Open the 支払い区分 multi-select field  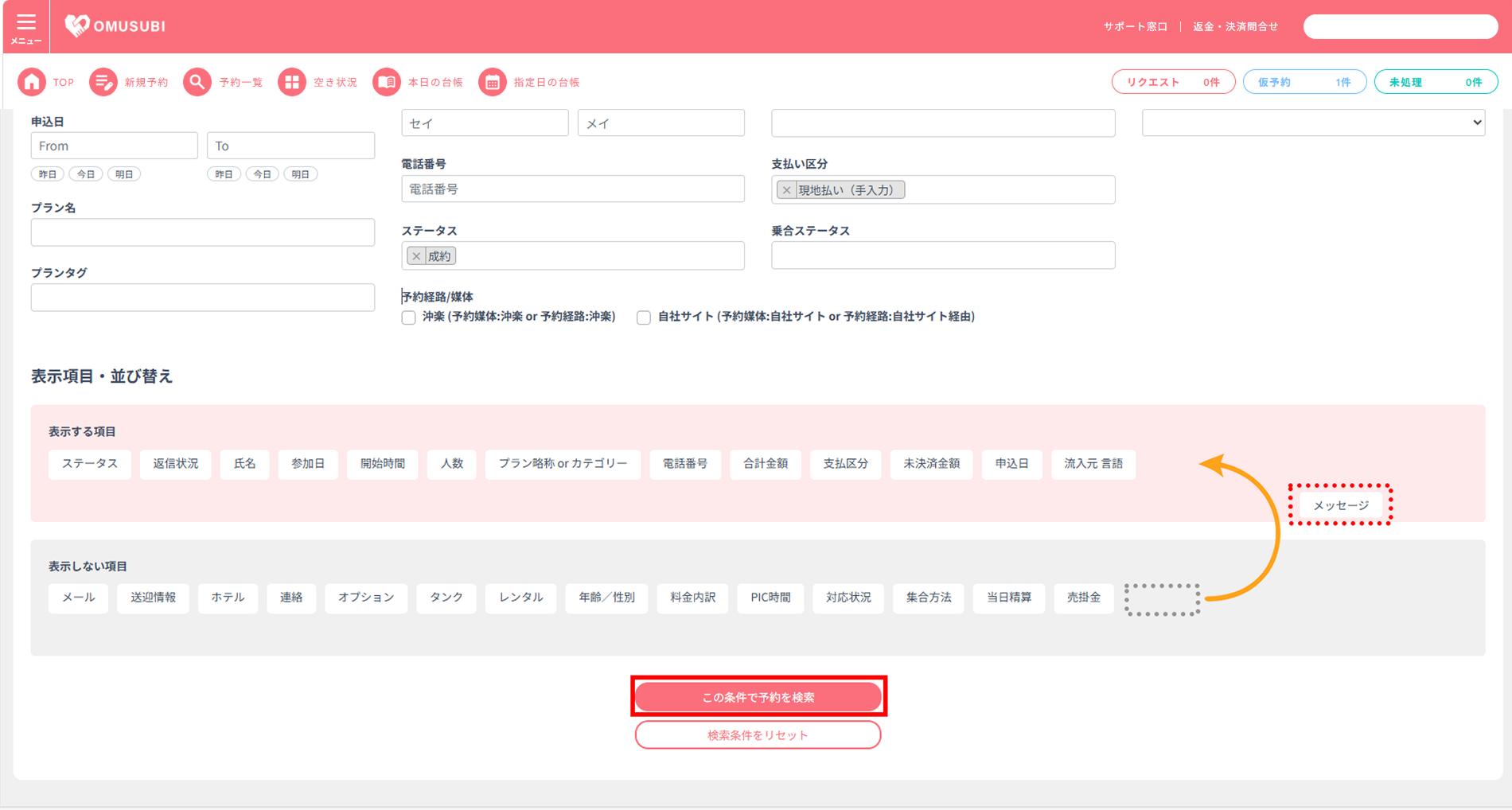point(943,189)
